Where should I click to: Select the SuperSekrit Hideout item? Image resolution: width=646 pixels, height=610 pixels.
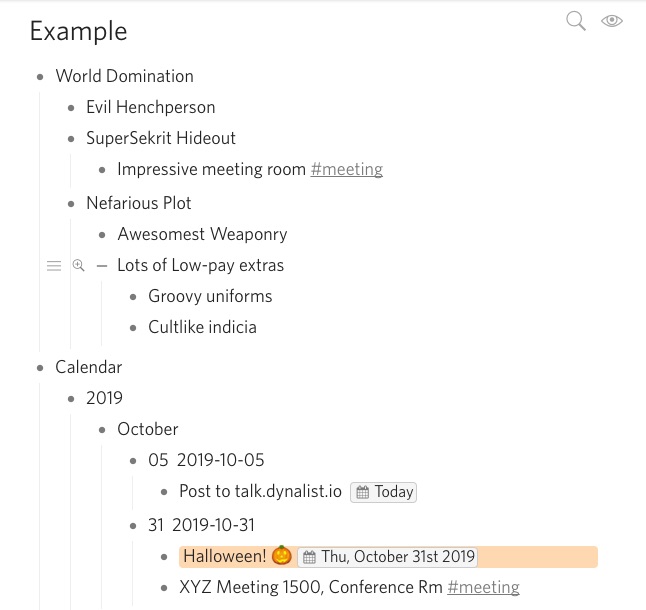coord(161,138)
